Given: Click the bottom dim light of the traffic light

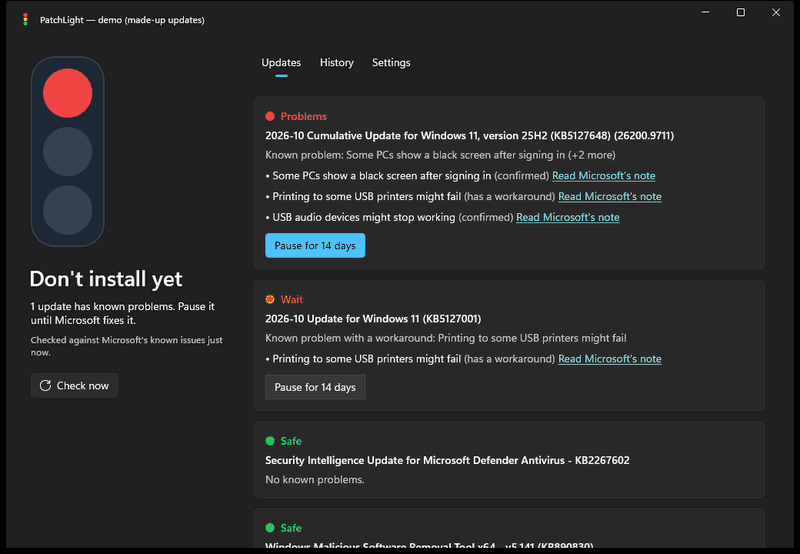Looking at the screenshot, I should 67,210.
